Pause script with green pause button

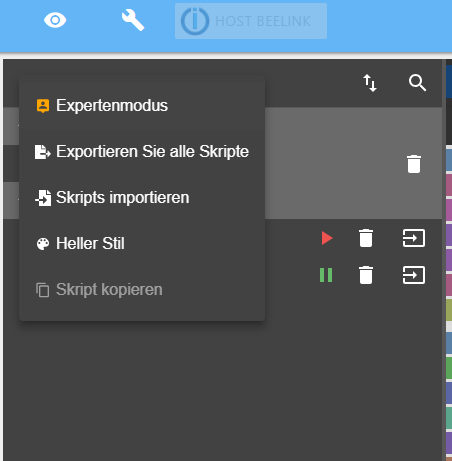326,275
